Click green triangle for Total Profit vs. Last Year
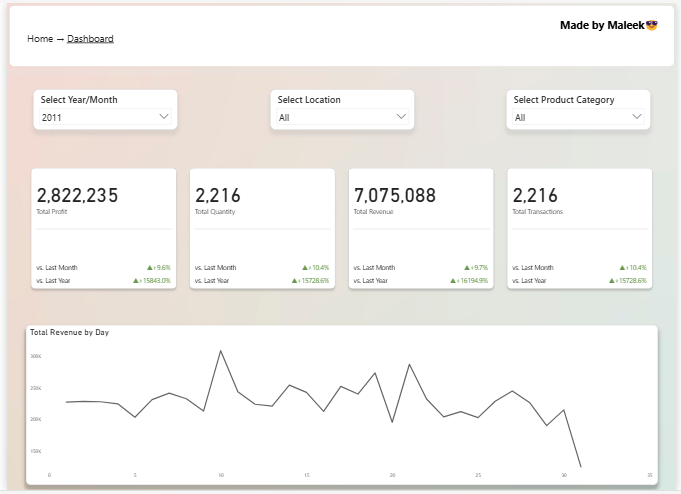 pos(137,281)
